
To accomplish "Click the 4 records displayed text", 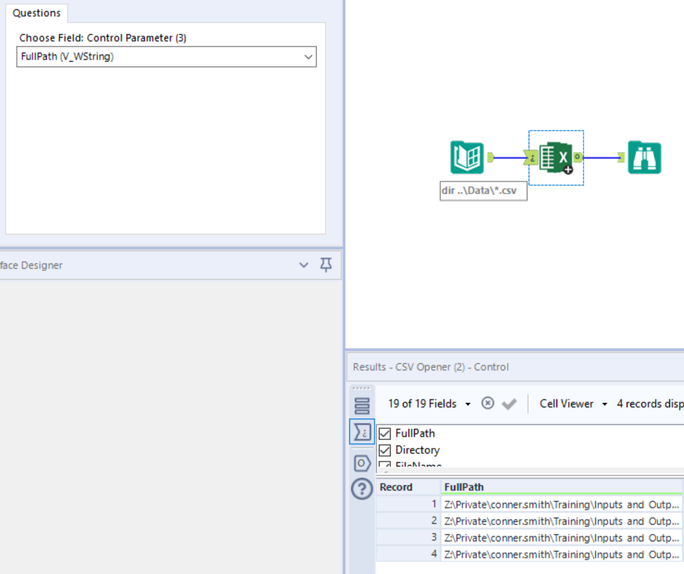I will coord(650,404).
